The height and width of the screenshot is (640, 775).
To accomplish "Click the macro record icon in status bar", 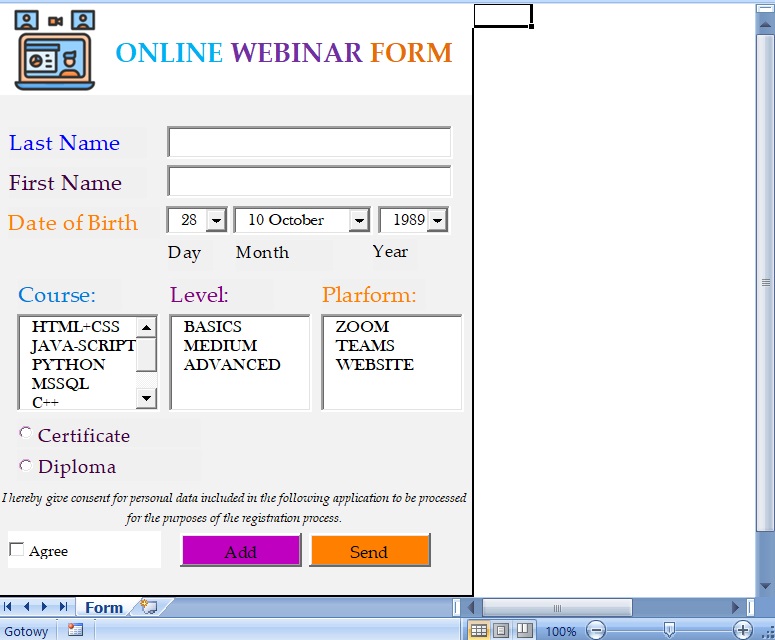I will point(75,630).
